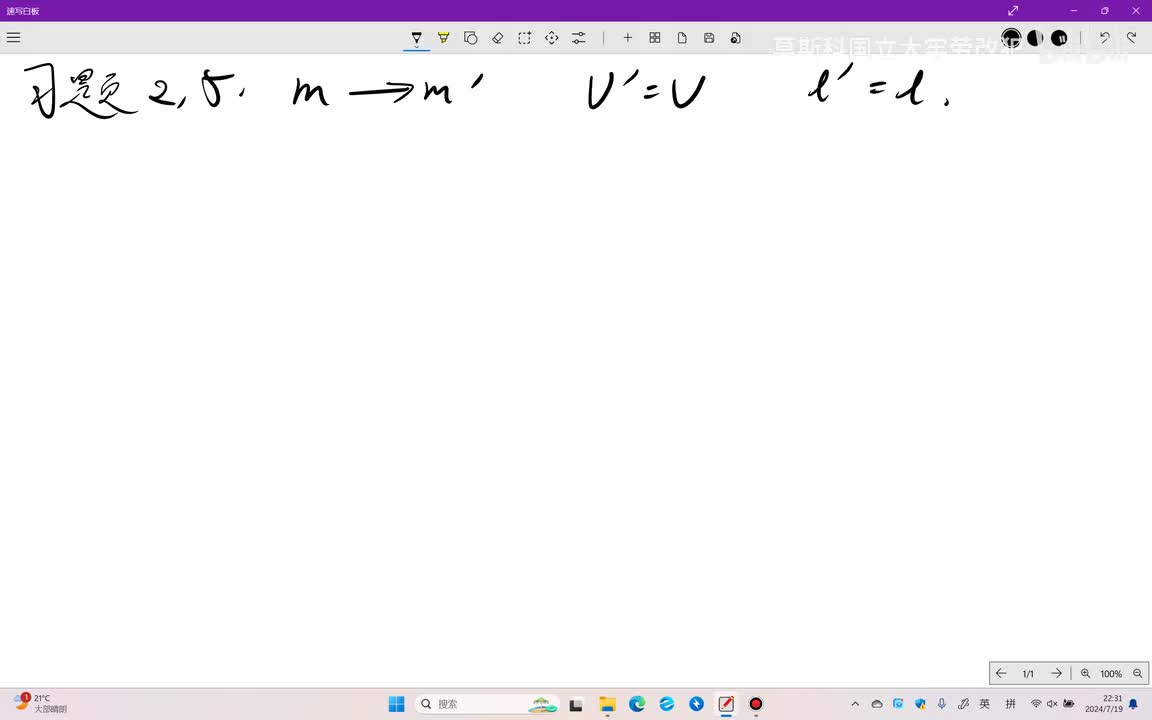Click the muted volume tray icon
Screen dimensions: 1152x720
click(1052, 704)
